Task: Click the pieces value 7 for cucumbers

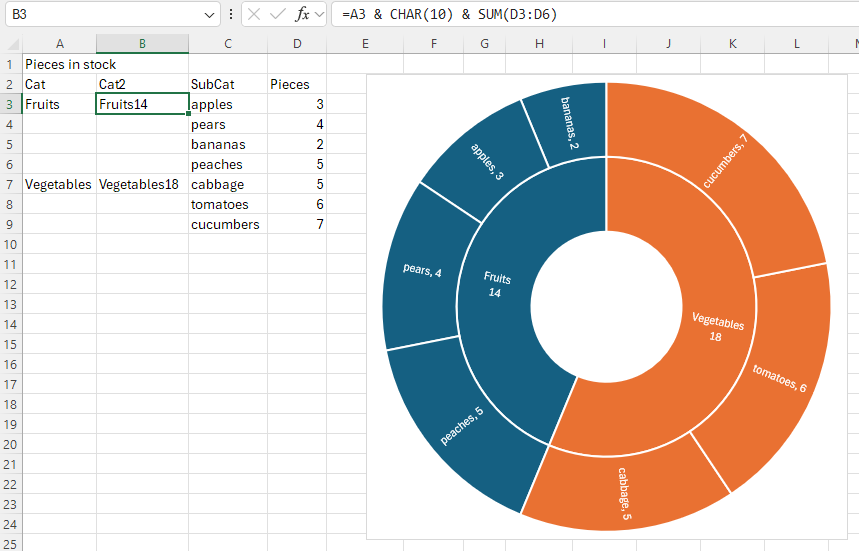Action: coord(297,224)
